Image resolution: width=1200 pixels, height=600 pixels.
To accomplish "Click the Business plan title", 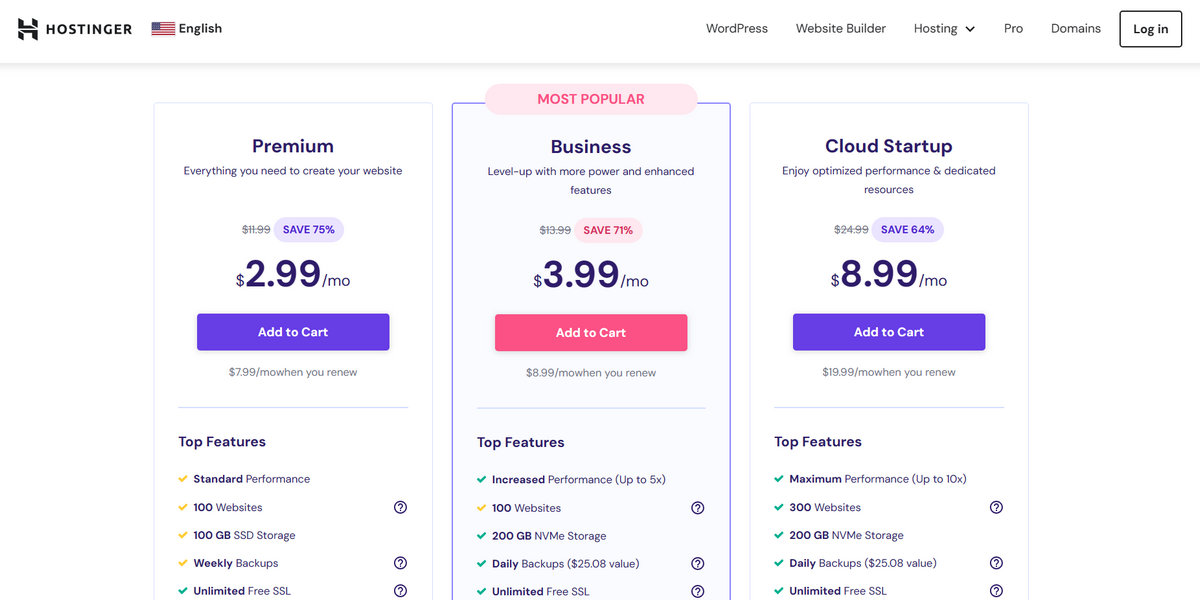I will point(591,147).
